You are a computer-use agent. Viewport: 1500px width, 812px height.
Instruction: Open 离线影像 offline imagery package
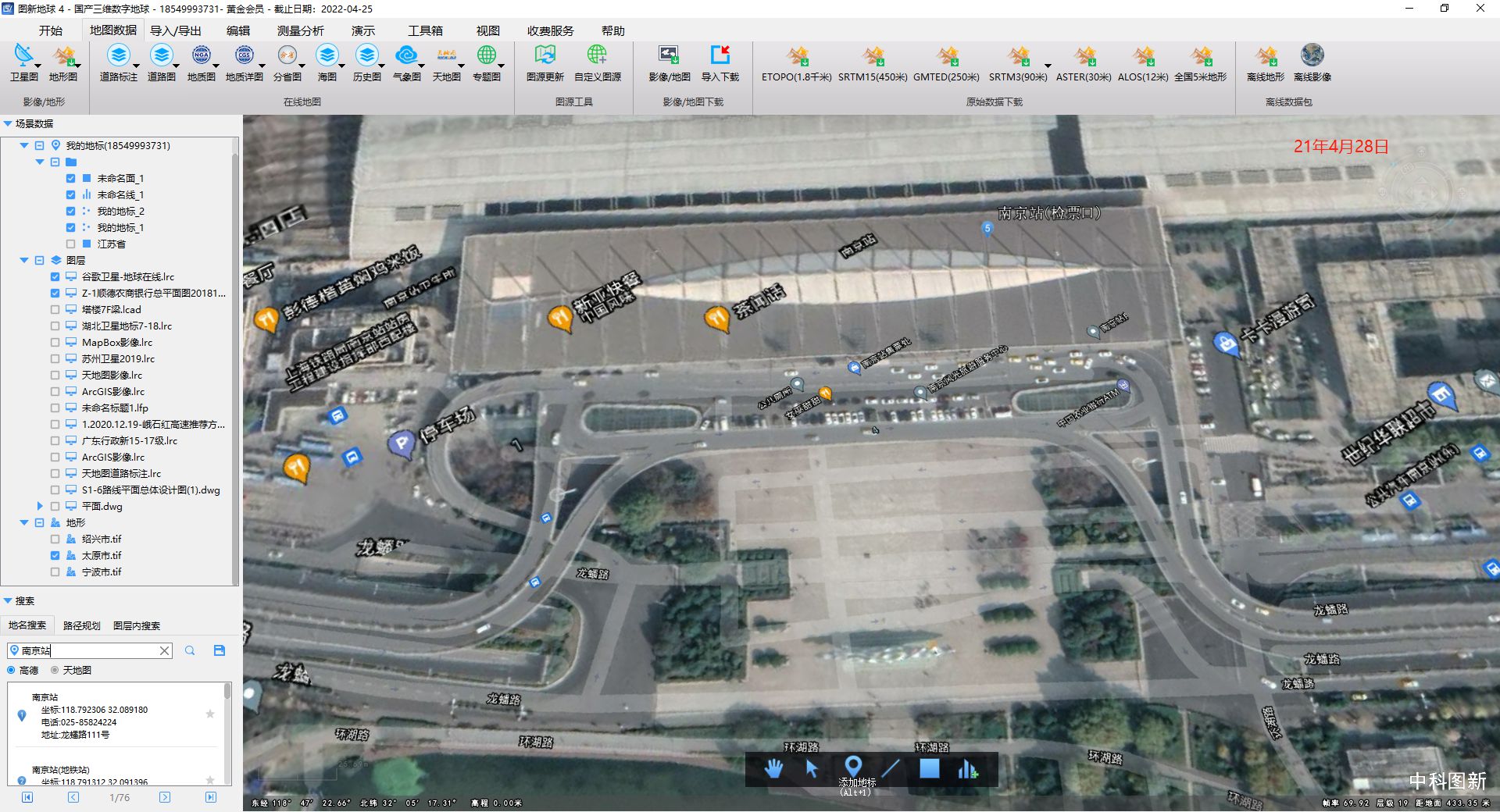1312,63
